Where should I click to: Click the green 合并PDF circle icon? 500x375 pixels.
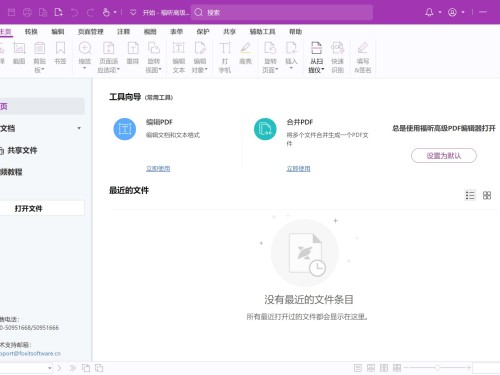coord(265,129)
